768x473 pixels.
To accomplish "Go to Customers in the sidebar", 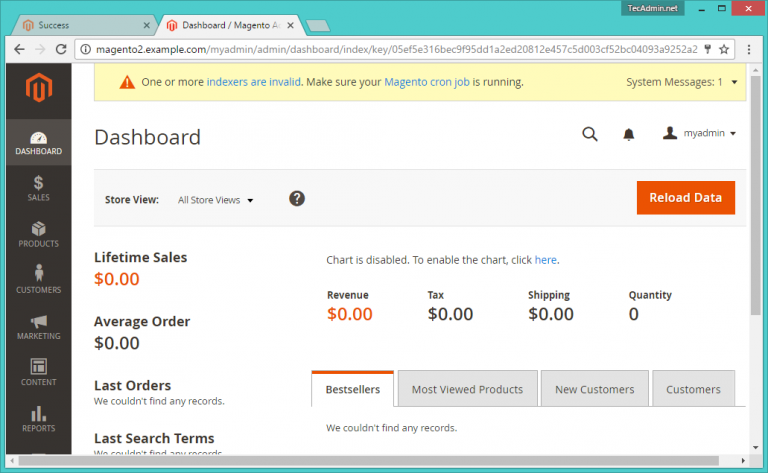I will 38,280.
